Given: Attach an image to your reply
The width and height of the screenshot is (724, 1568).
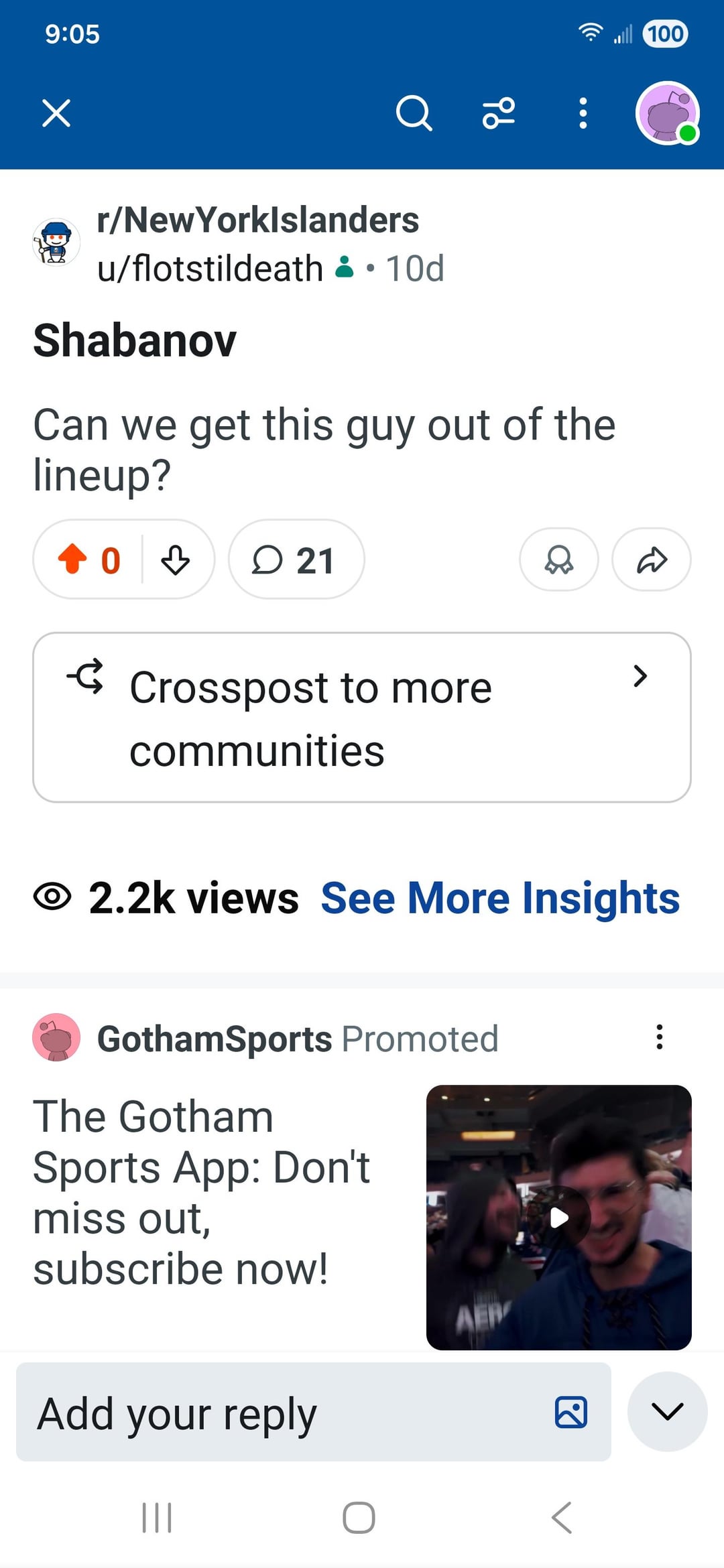Looking at the screenshot, I should coord(571,1413).
